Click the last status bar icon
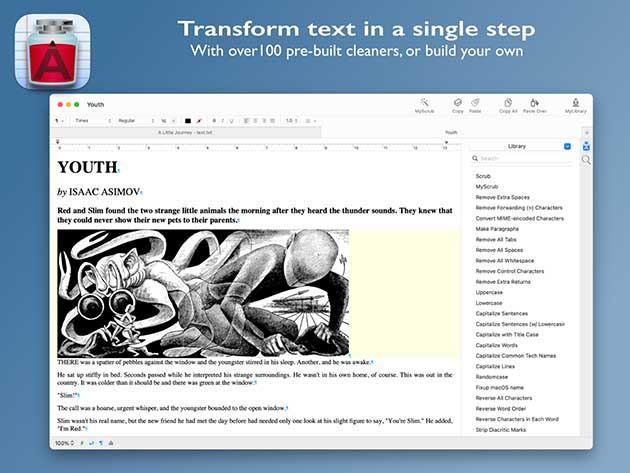The width and height of the screenshot is (630, 473). point(111,443)
